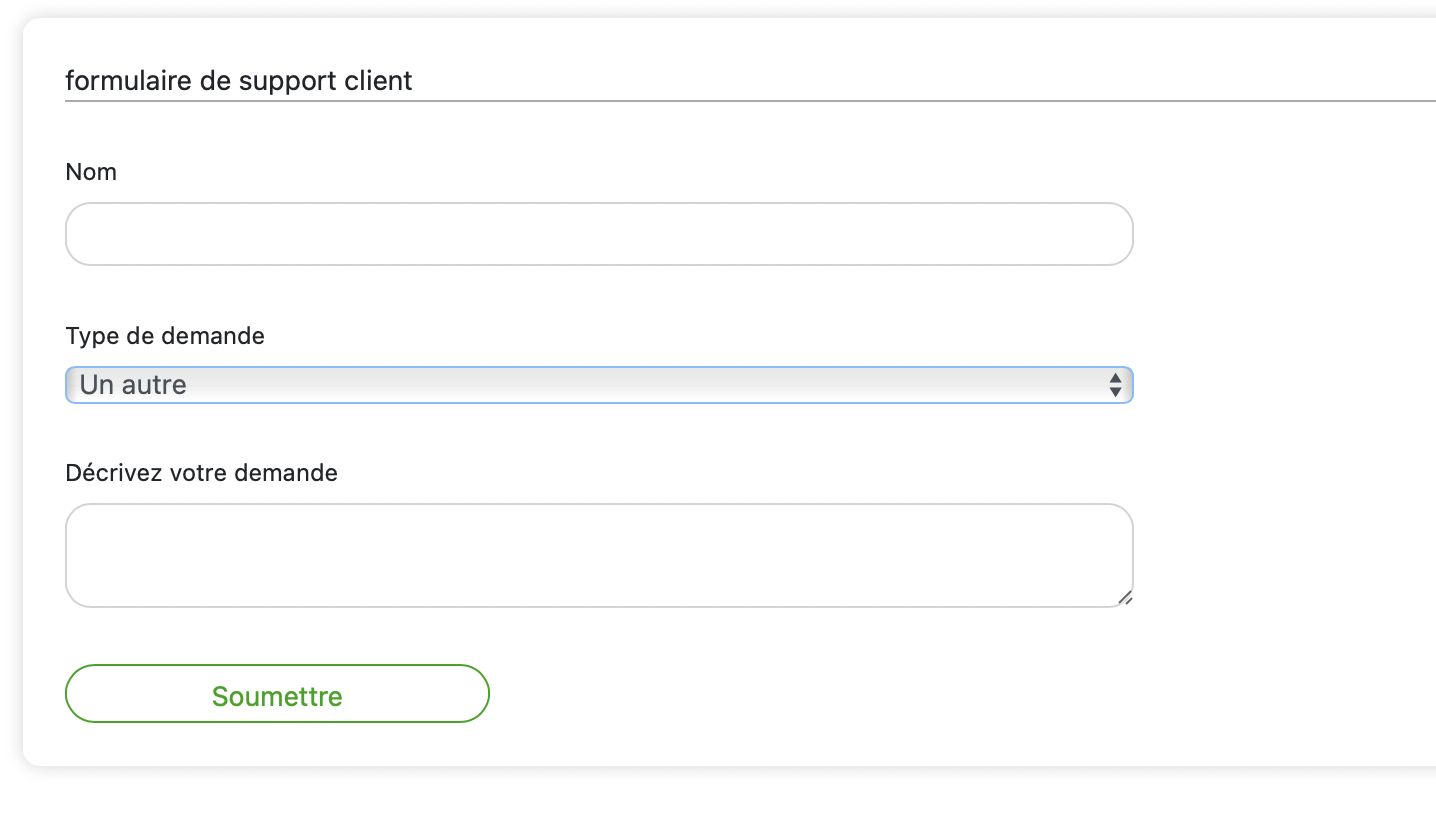Click the Soumettre text on the submit button

coord(277,696)
